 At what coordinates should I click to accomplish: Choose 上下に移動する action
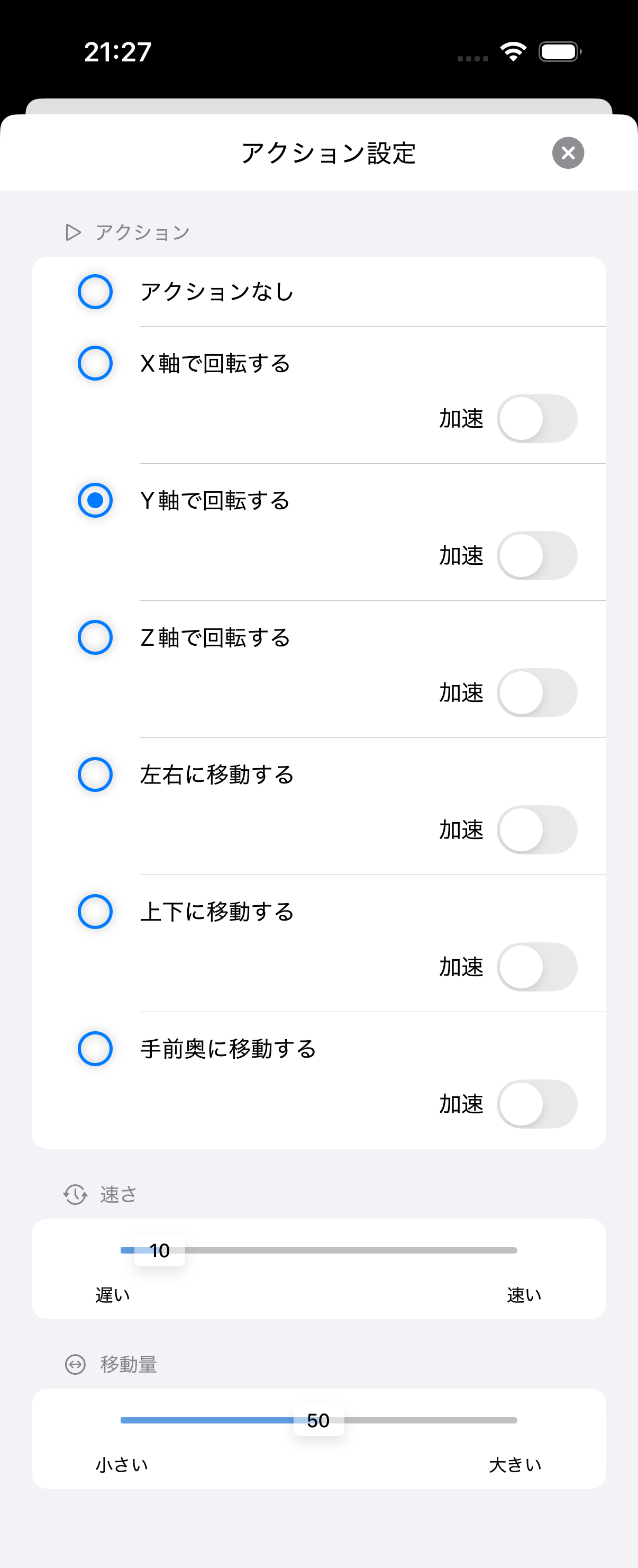[x=95, y=911]
